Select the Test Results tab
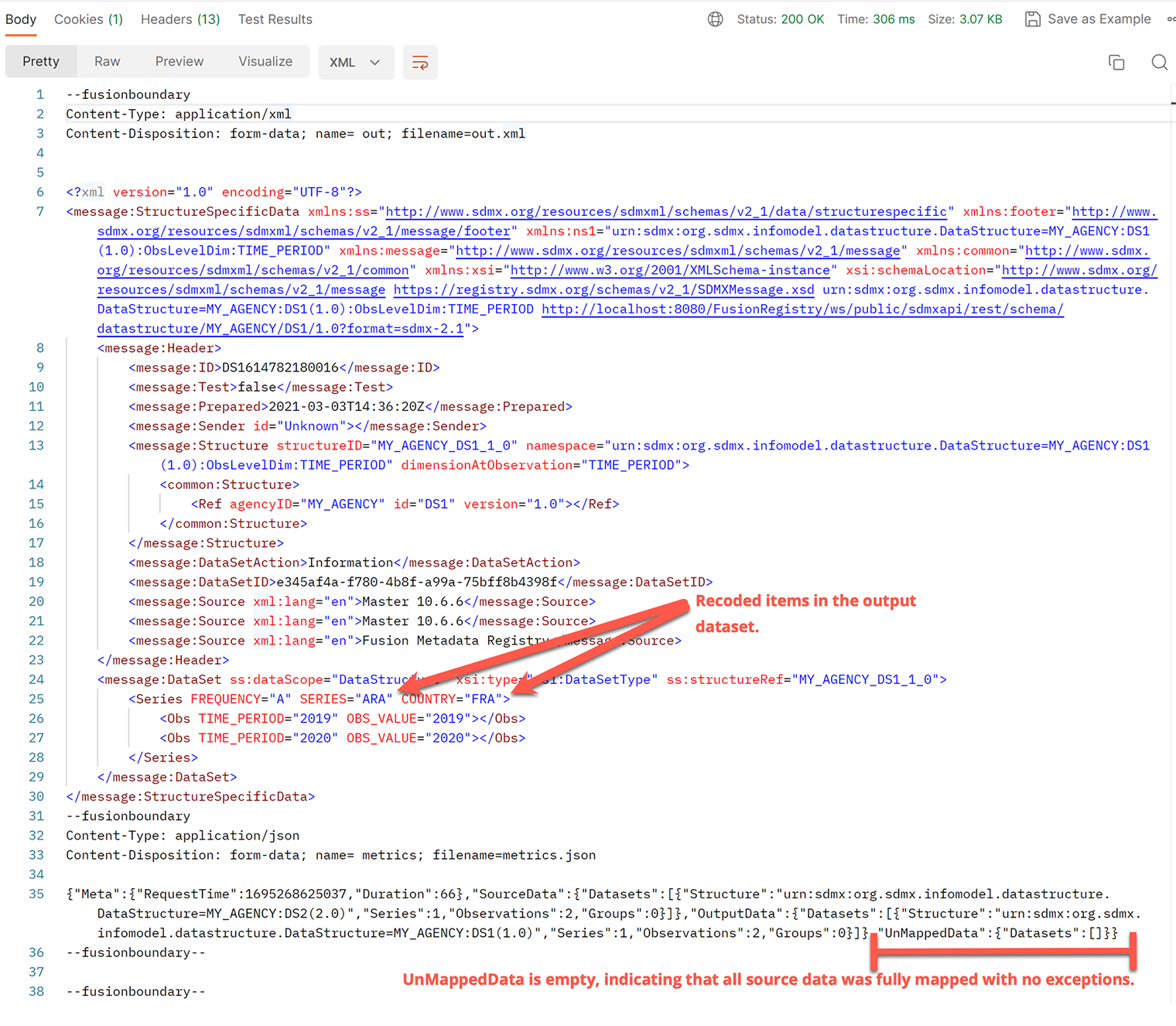1176x1026 pixels. 275,19
